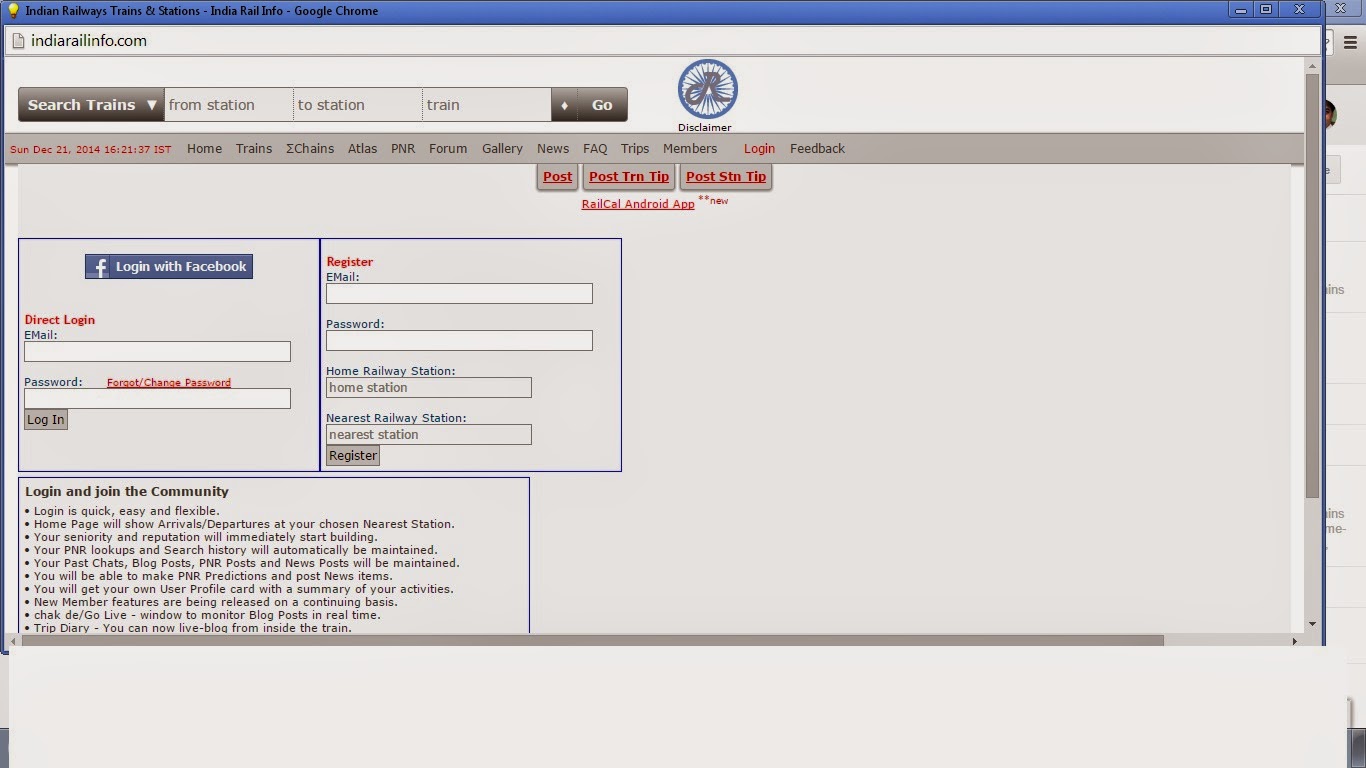Click the Post button
This screenshot has width=1366, height=768.
click(558, 177)
